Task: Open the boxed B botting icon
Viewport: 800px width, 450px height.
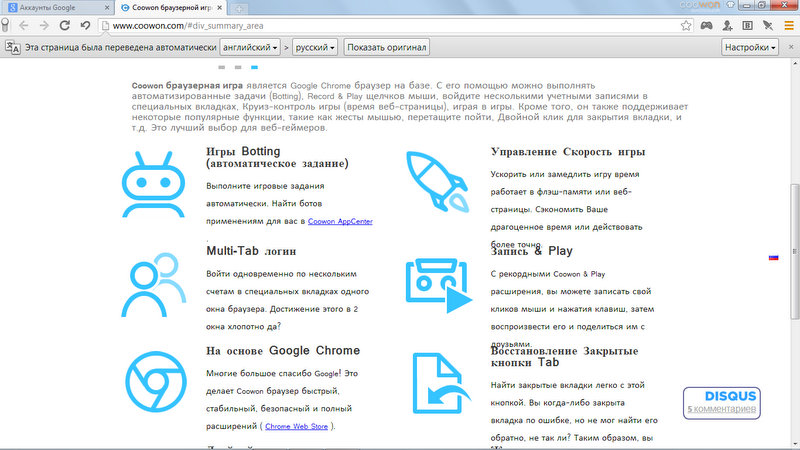Action: pos(747,26)
